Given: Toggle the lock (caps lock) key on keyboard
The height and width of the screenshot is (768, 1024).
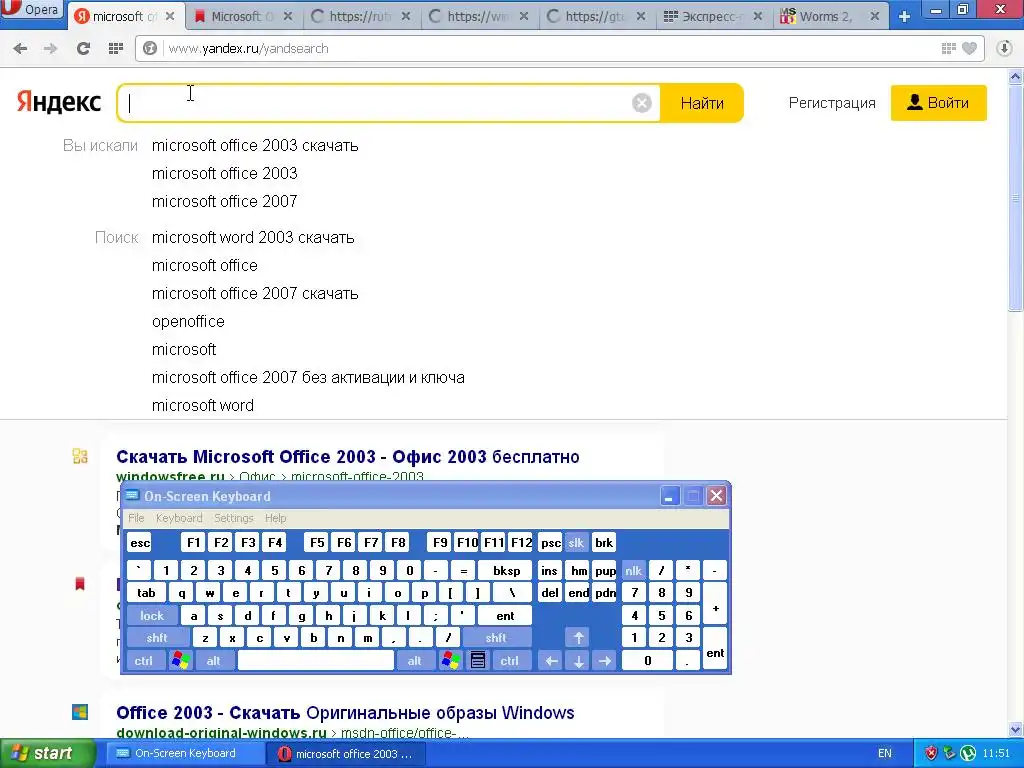Looking at the screenshot, I should (152, 615).
